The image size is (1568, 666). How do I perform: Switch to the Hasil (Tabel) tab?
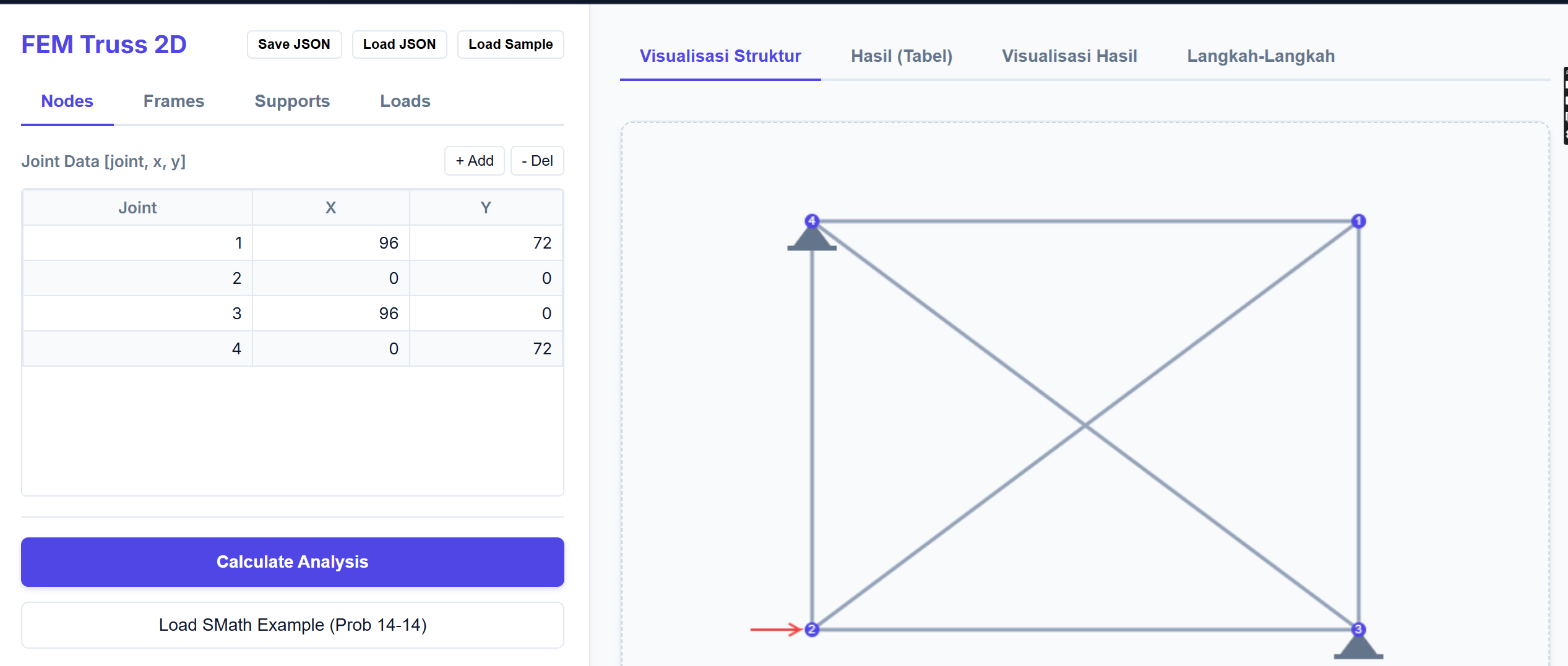point(901,56)
